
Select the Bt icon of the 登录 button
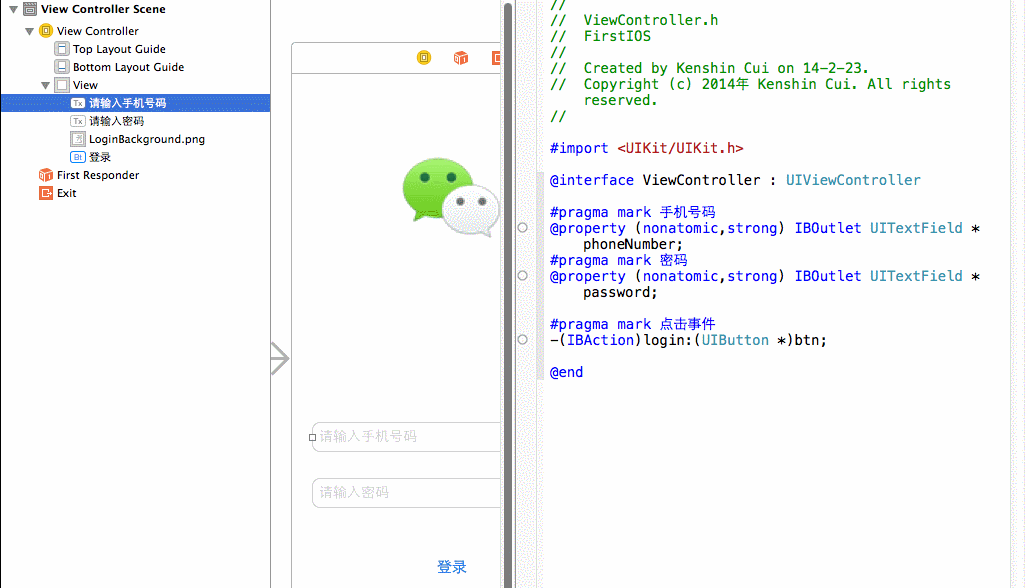78,157
